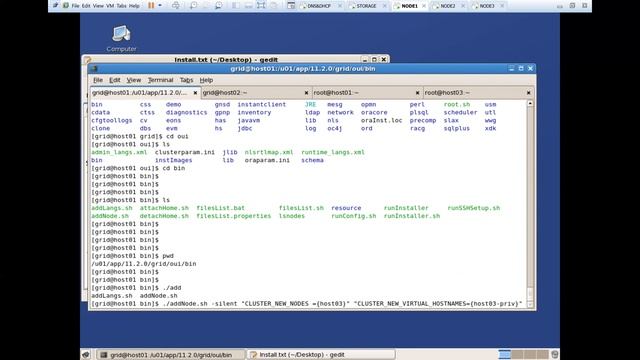Viewport: 640px width, 360px height.
Task: Select the grid@host01 terminal taskbar button
Action: [x=171, y=355]
